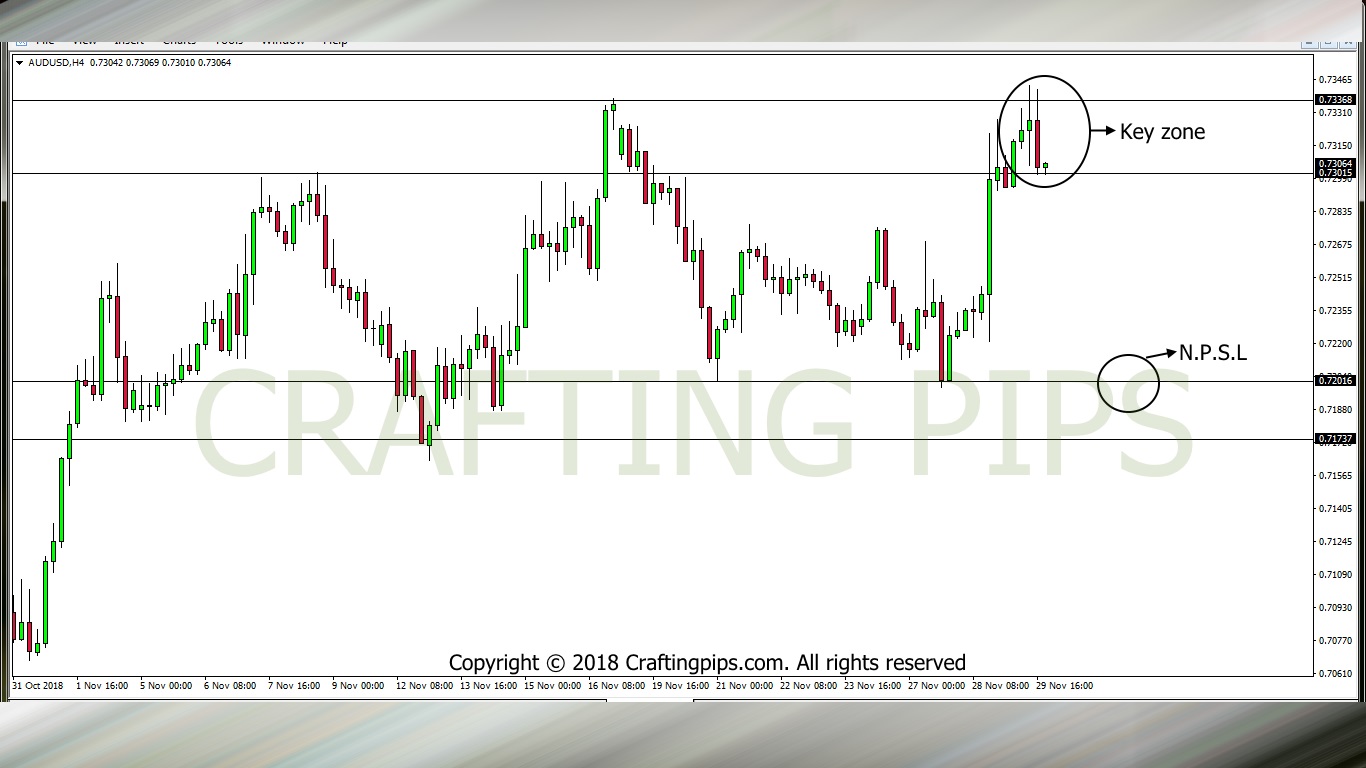Click the AUDUSD,H4 symbol label
This screenshot has height=768, width=1366.
coord(56,62)
